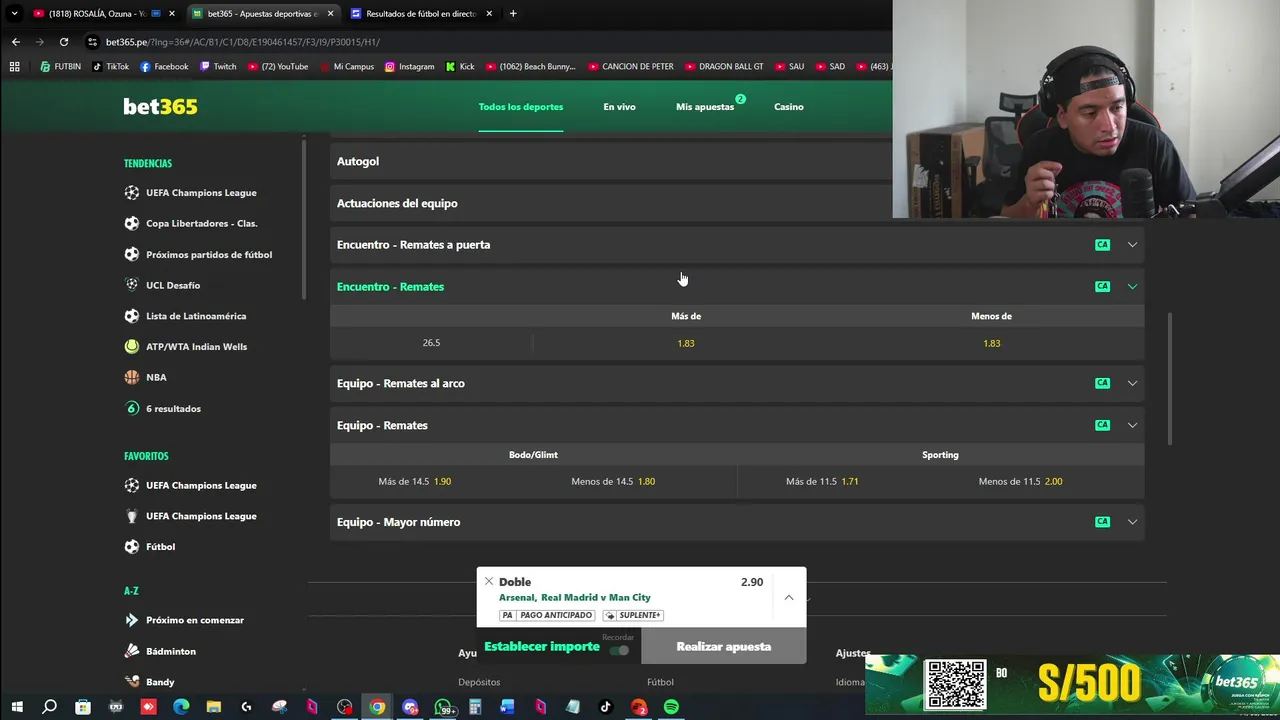Image resolution: width=1280 pixels, height=720 pixels.
Task: Close the bet365 browser tab
Action: 330,14
